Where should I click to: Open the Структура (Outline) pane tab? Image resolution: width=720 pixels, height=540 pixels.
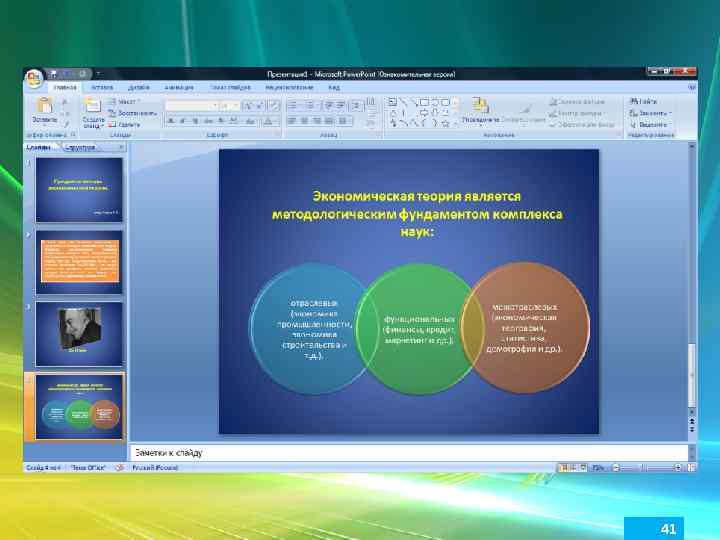(81, 147)
